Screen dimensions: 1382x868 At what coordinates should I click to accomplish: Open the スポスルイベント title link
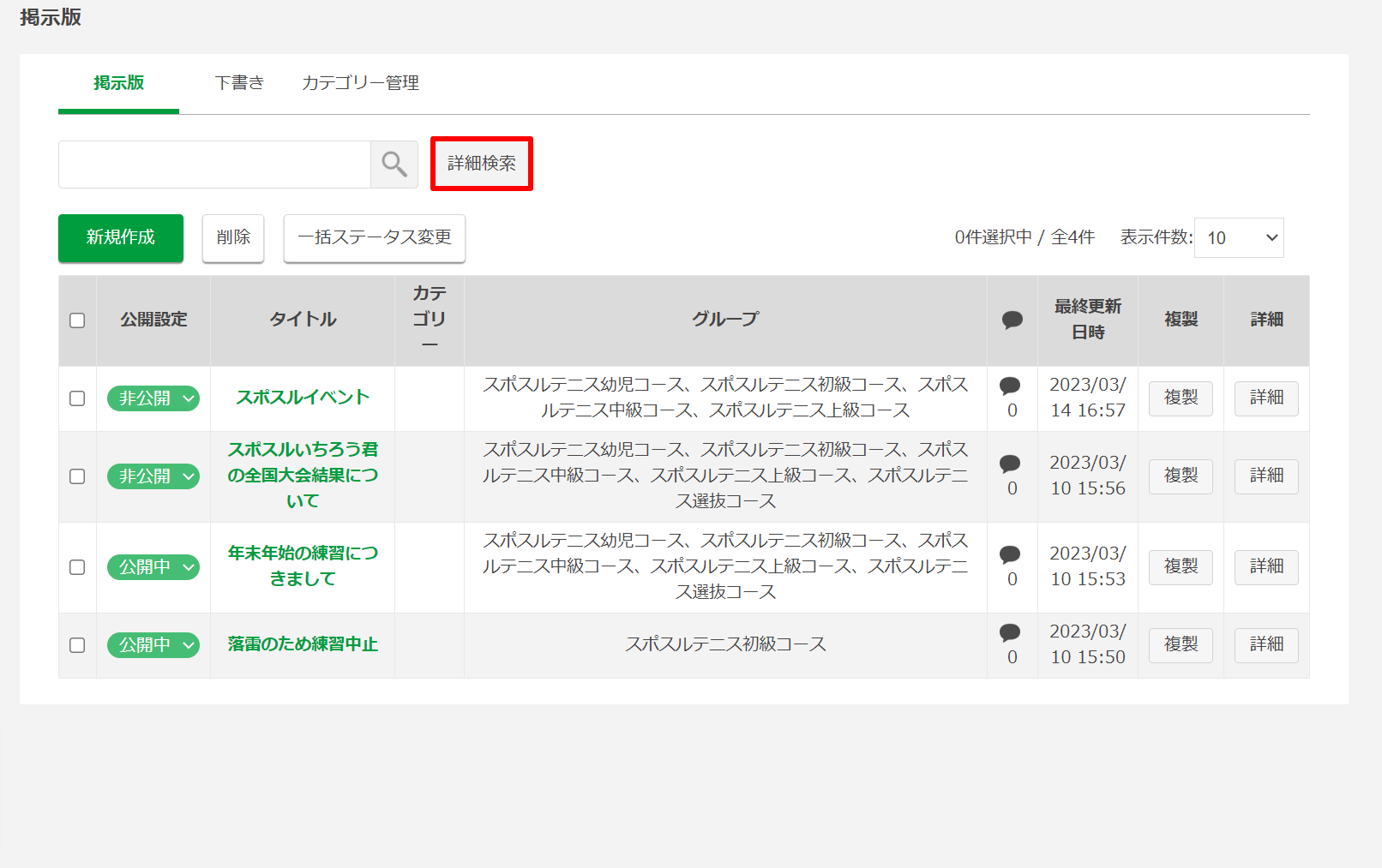tap(303, 398)
